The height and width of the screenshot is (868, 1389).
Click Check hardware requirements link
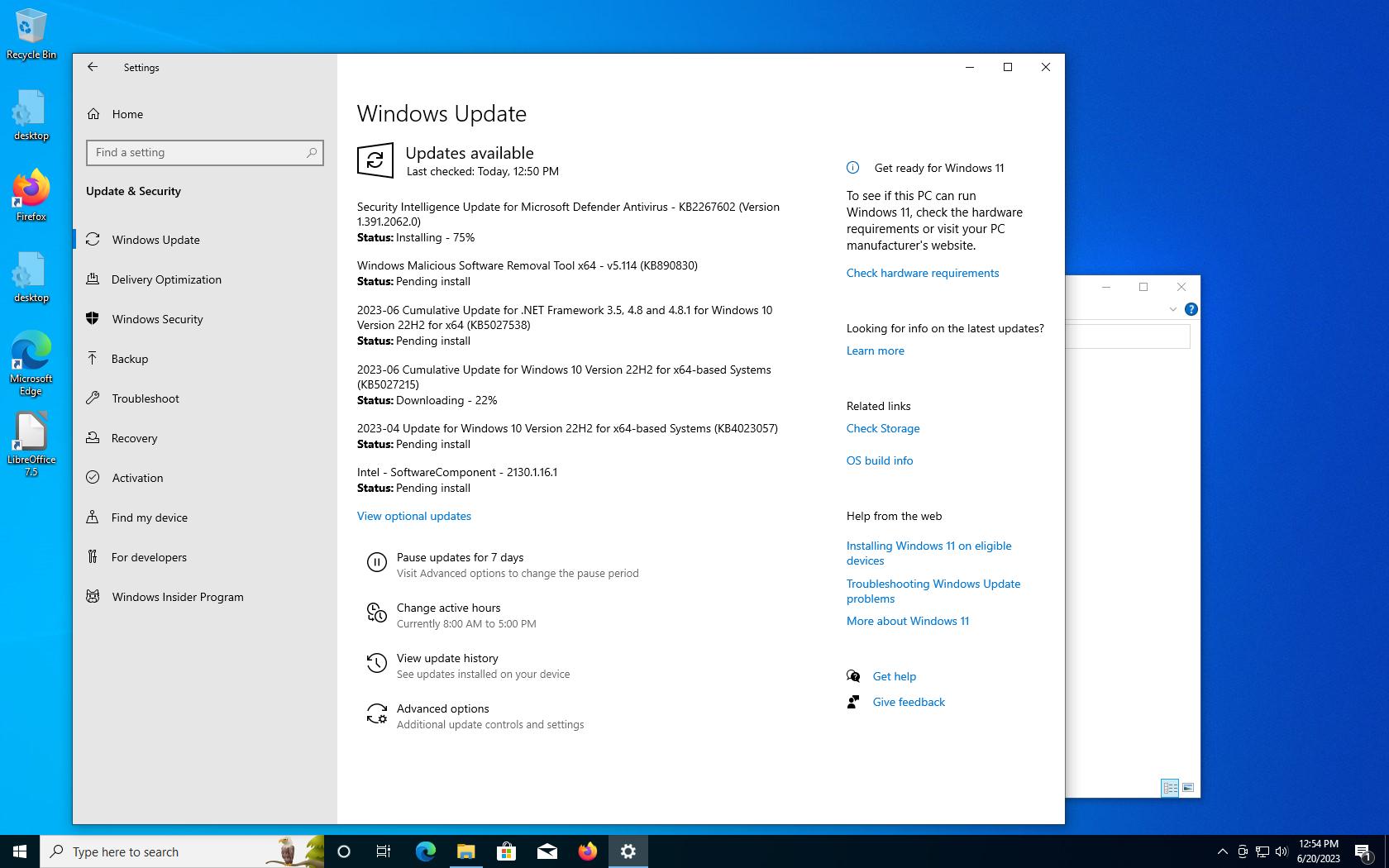pos(922,273)
